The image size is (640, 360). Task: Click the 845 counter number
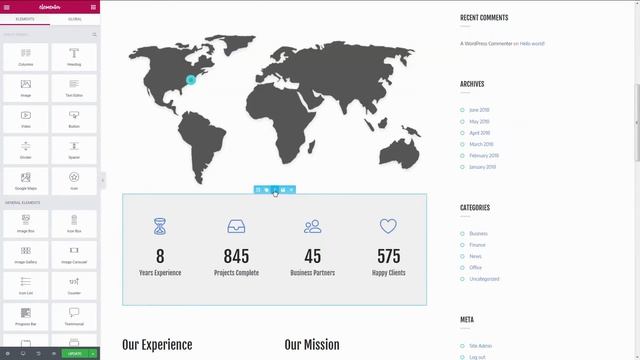[x=236, y=256]
